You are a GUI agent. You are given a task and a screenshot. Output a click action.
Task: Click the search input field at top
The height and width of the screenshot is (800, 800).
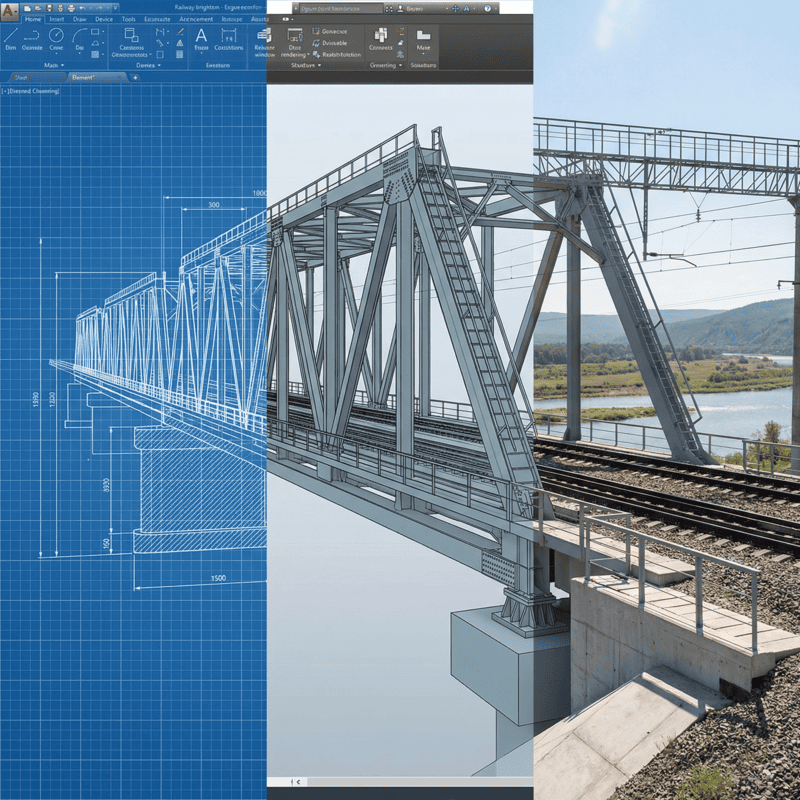point(338,9)
